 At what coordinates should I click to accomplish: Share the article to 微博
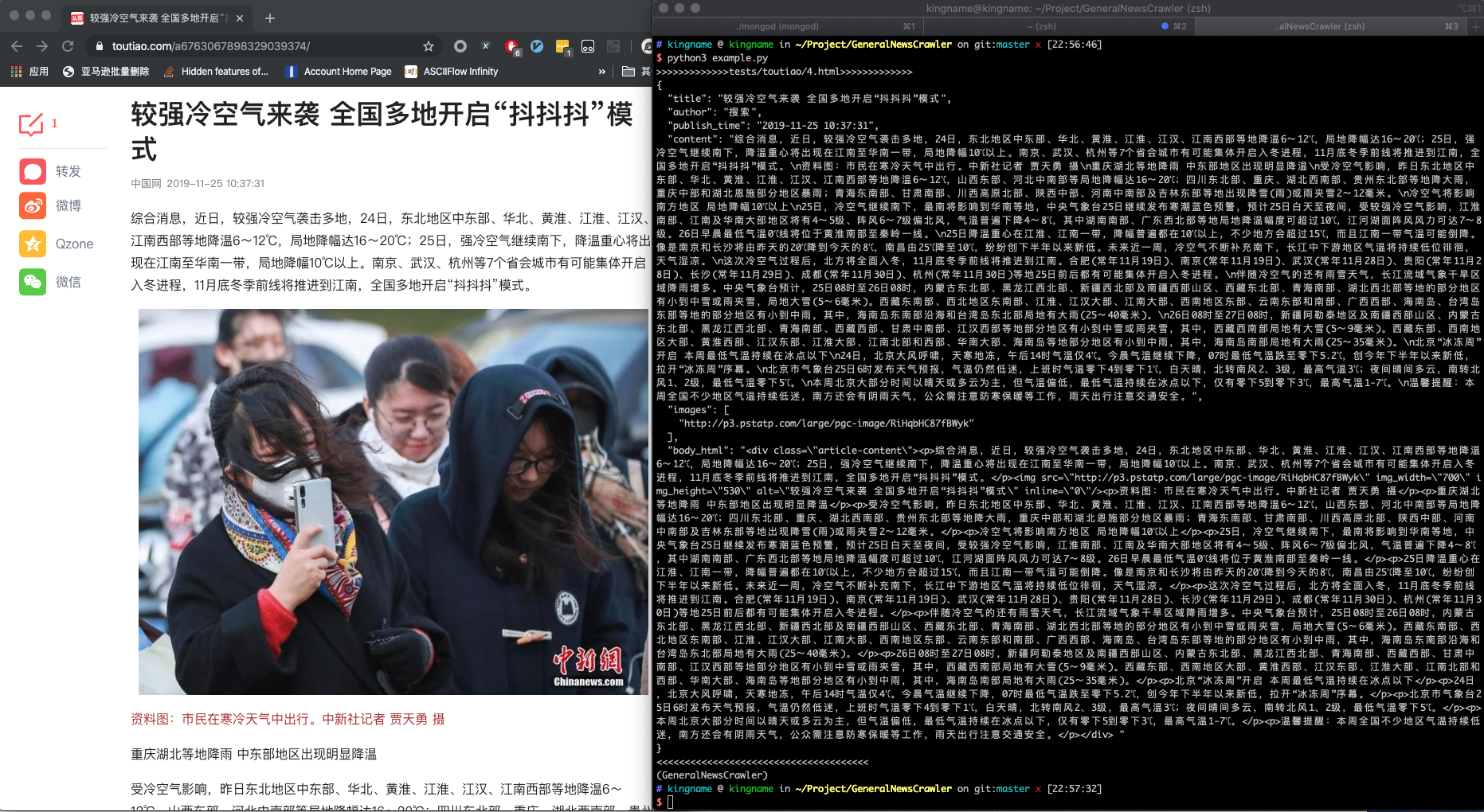click(33, 205)
